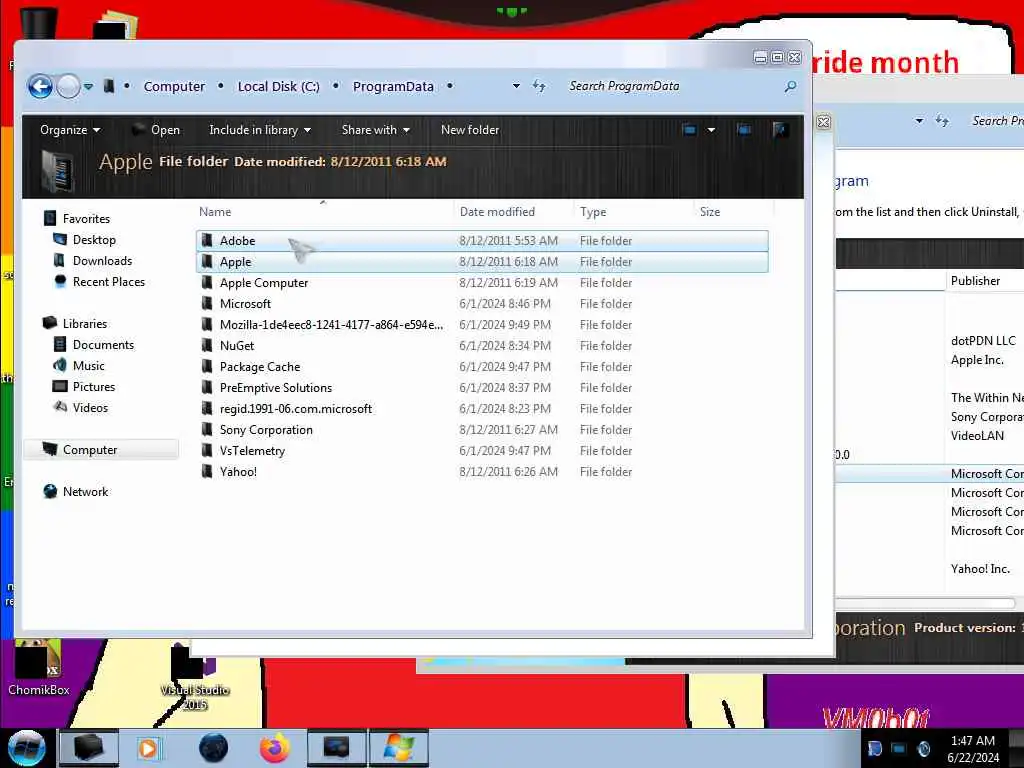Refresh the ProgramData folder view

point(539,86)
